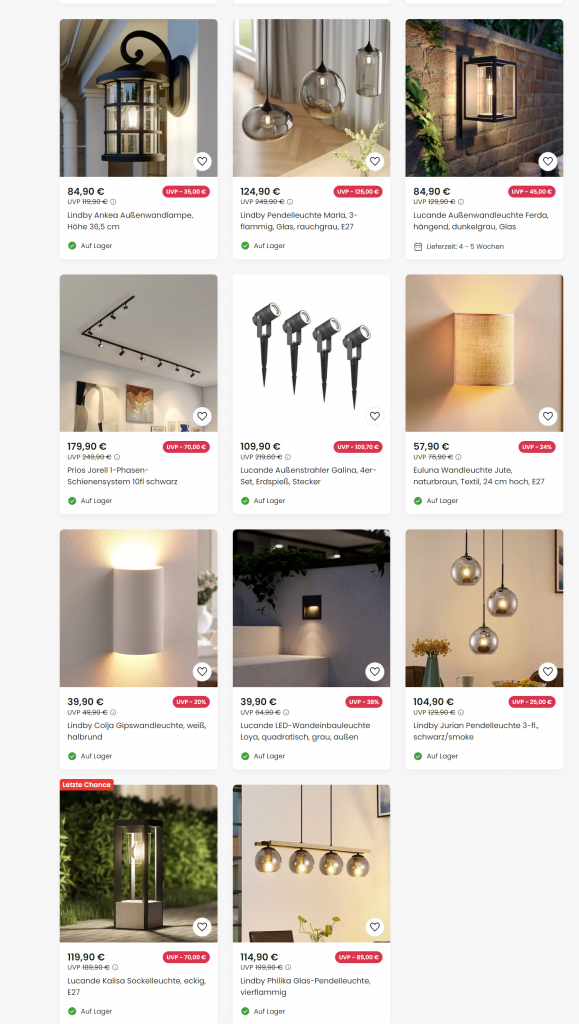This screenshot has height=1024, width=579.
Task: View Prios Jorell 1-Phasen-Schienensystem title link
Action: click(122, 476)
